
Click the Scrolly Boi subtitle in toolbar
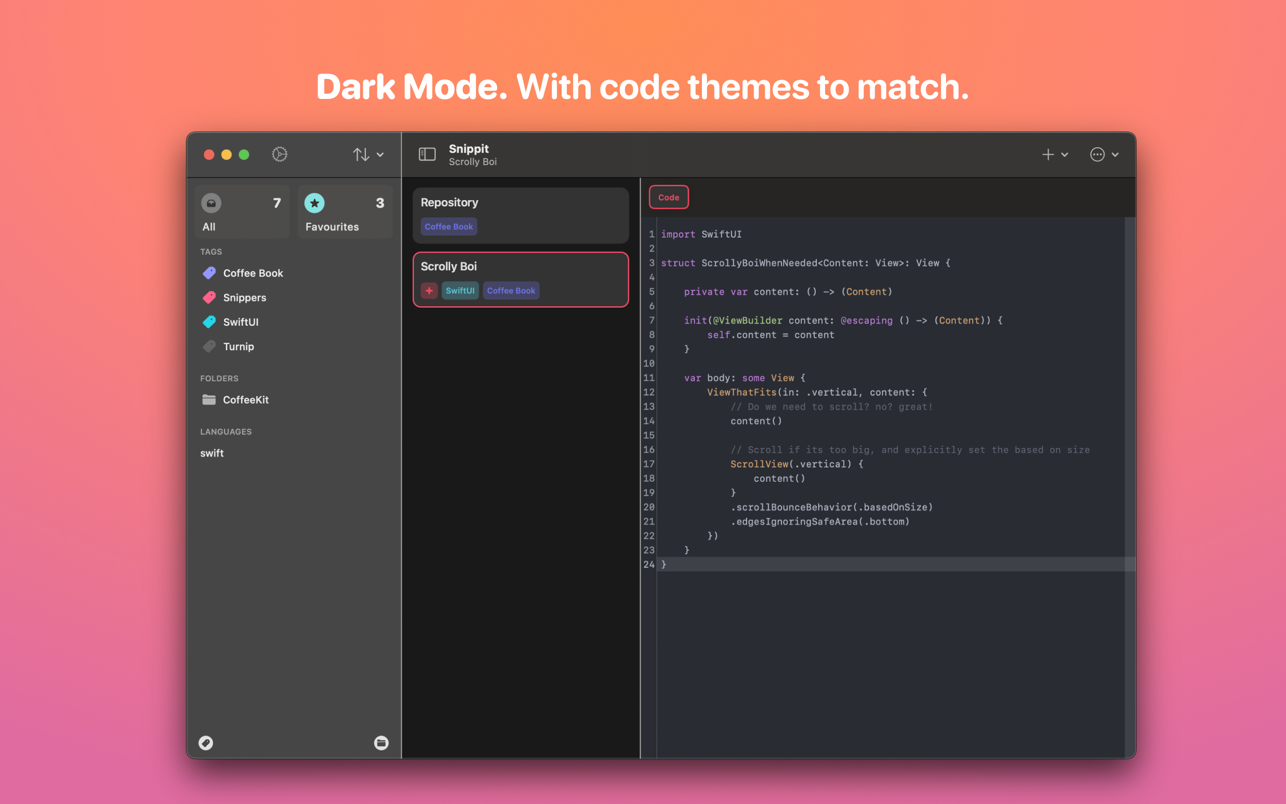[x=473, y=162]
